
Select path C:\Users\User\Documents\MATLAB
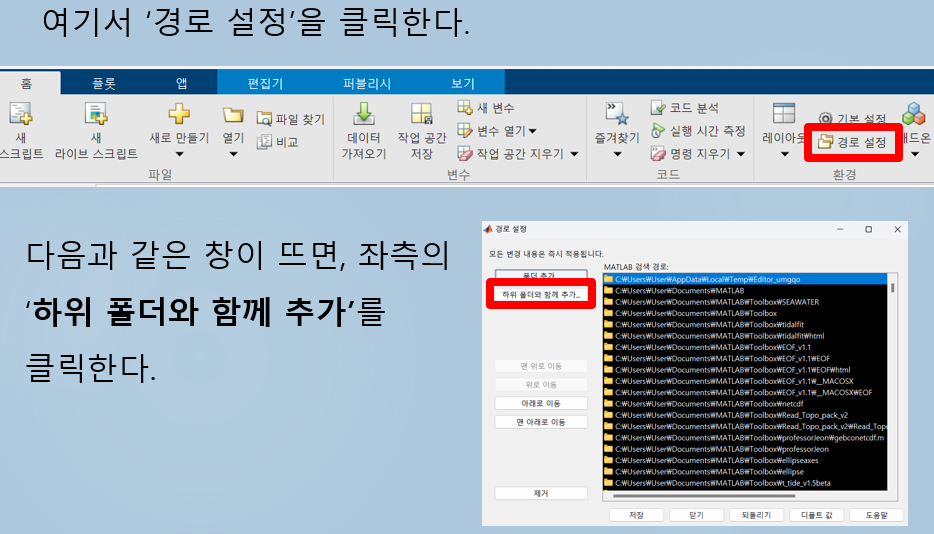(x=745, y=290)
